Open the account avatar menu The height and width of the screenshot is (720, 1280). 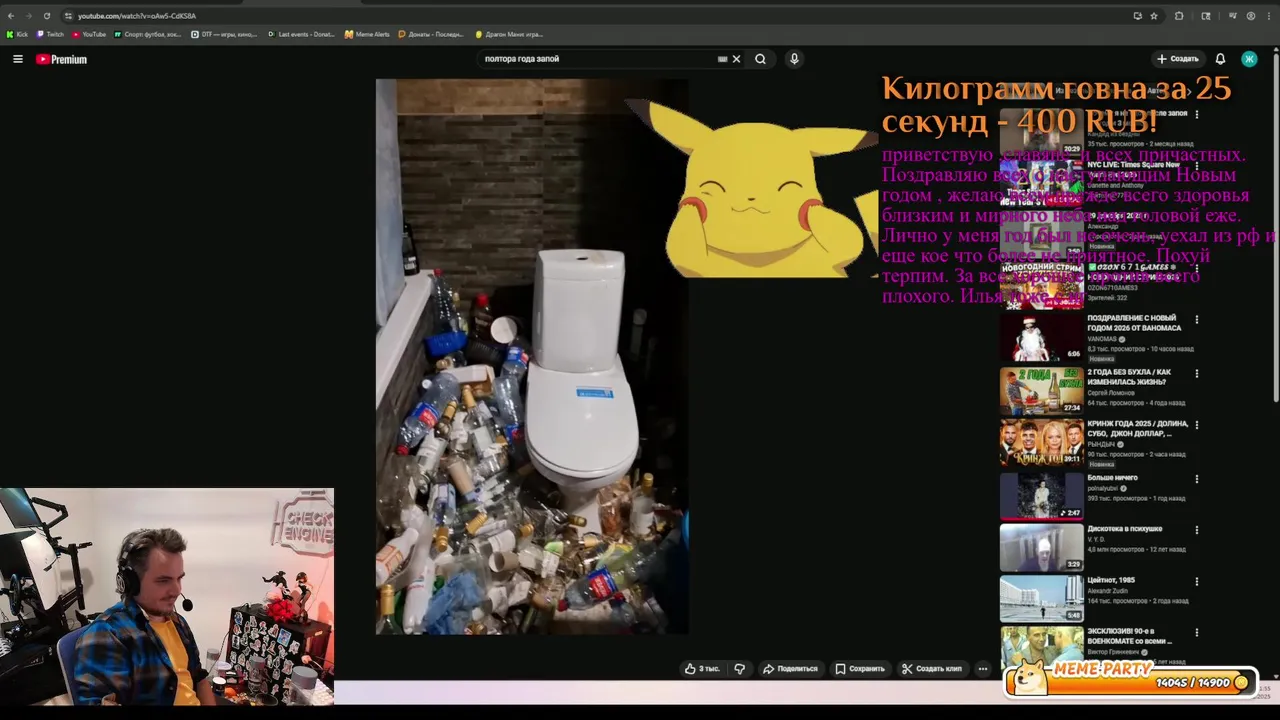click(1249, 59)
